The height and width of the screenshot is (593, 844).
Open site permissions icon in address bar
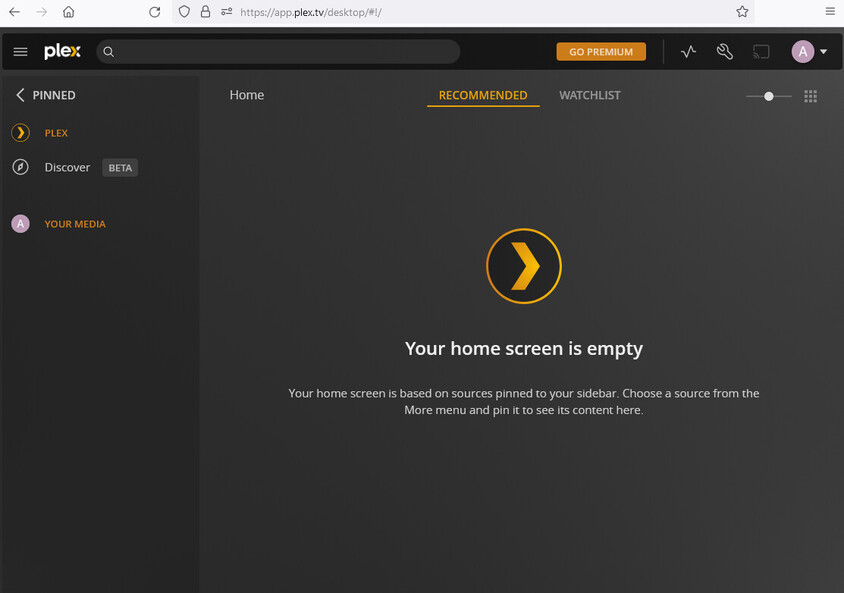[x=227, y=12]
